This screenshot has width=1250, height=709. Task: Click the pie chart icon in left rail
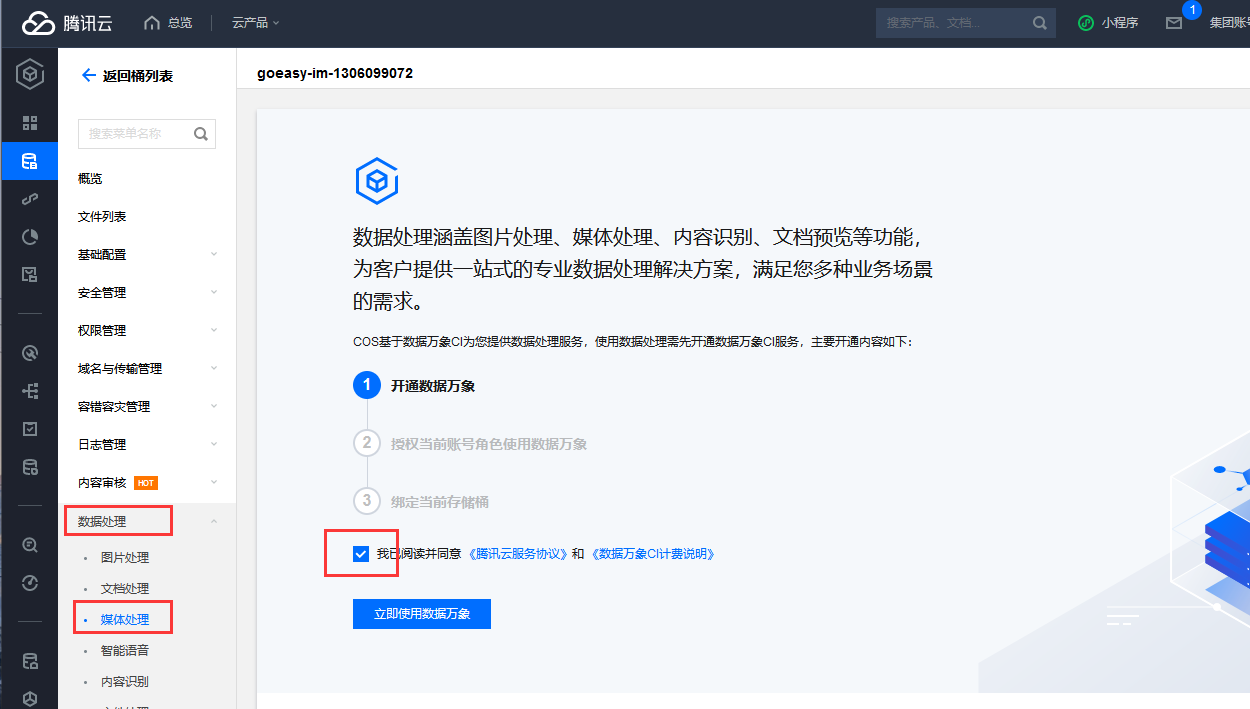(x=30, y=237)
